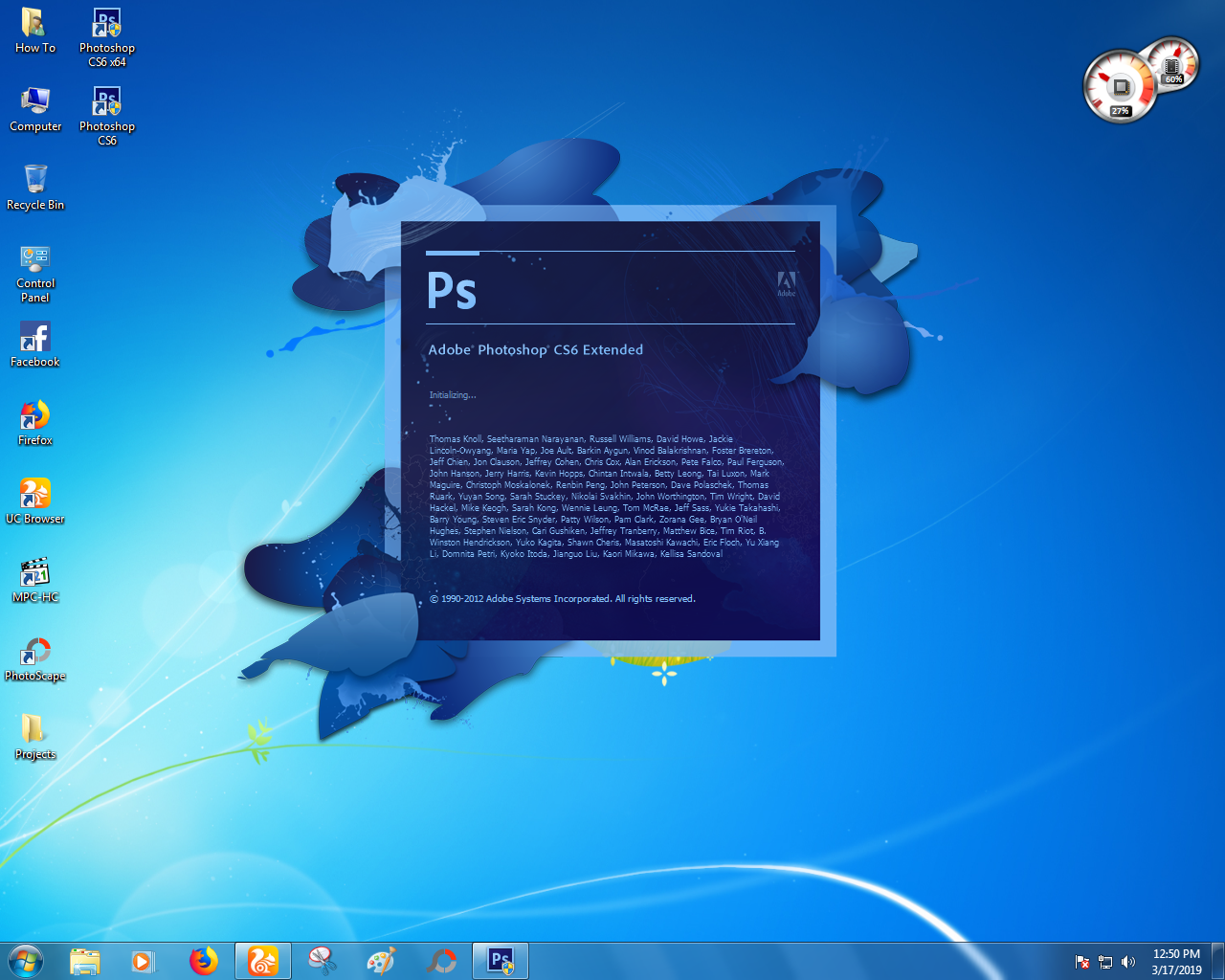1225x980 pixels.
Task: Select the Control Panel desktop icon
Action: coord(35,274)
